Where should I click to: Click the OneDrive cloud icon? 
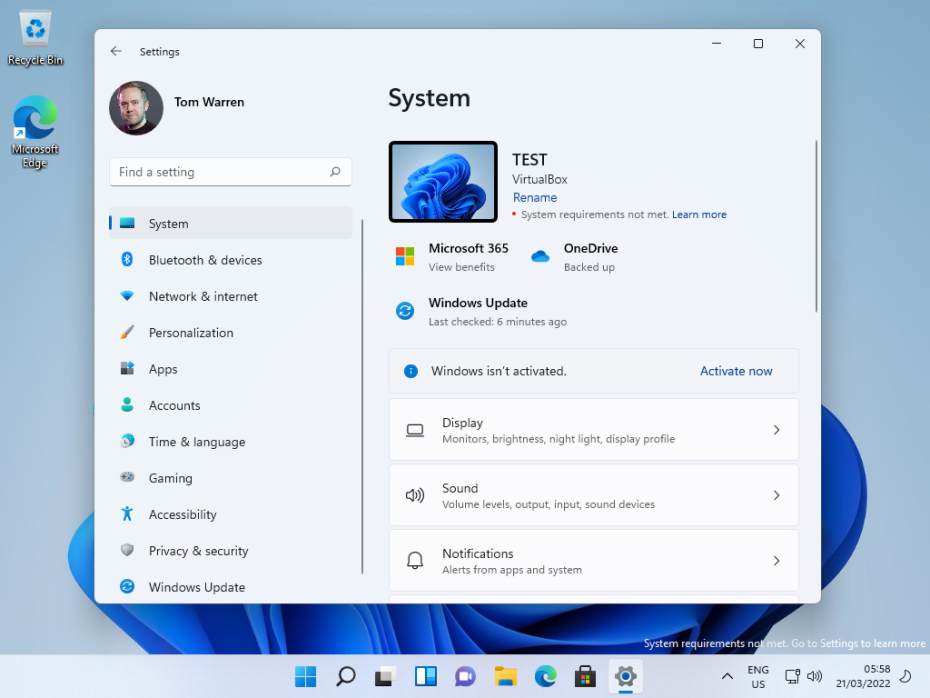(x=540, y=258)
